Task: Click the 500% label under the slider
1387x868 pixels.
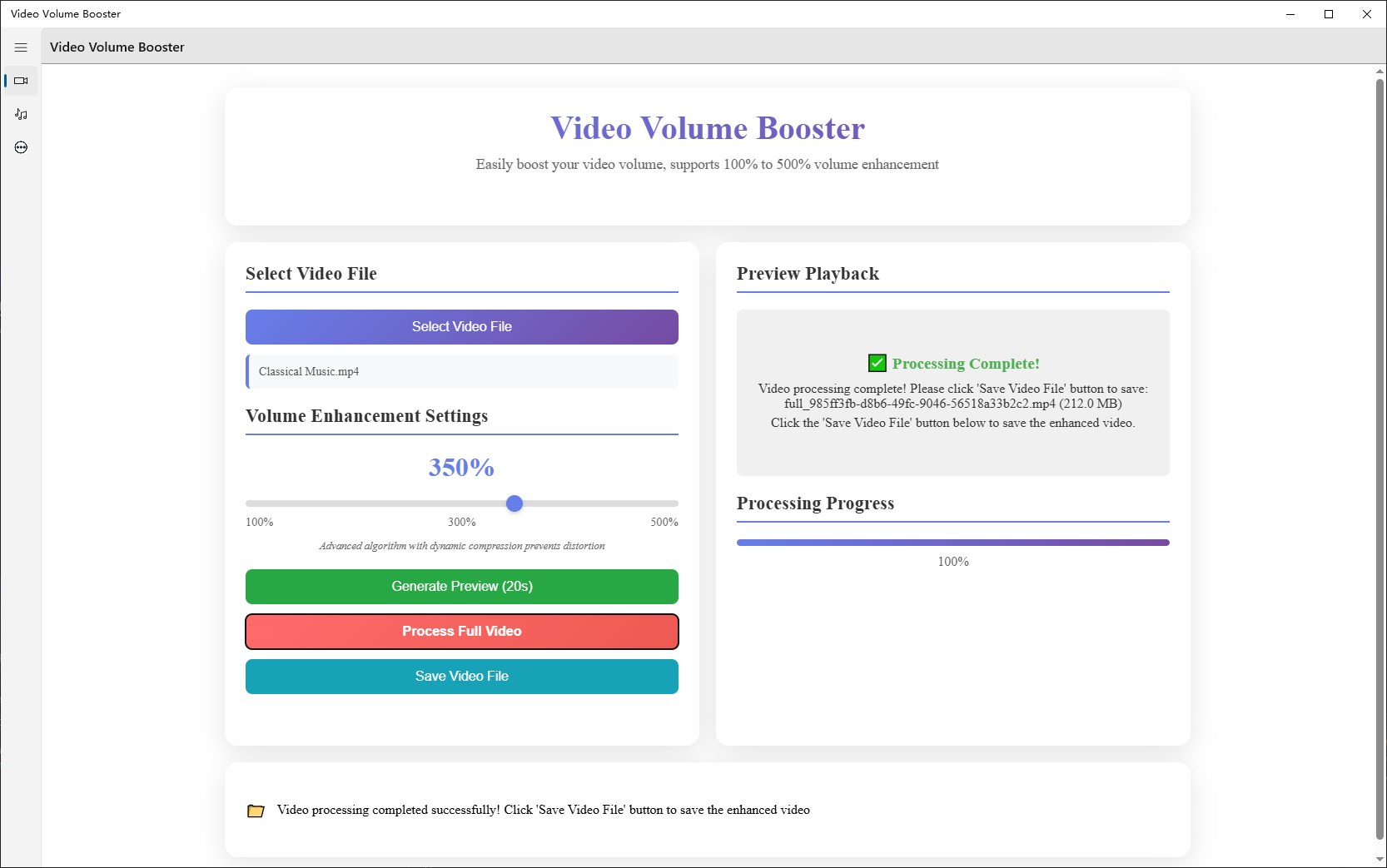Action: point(664,523)
